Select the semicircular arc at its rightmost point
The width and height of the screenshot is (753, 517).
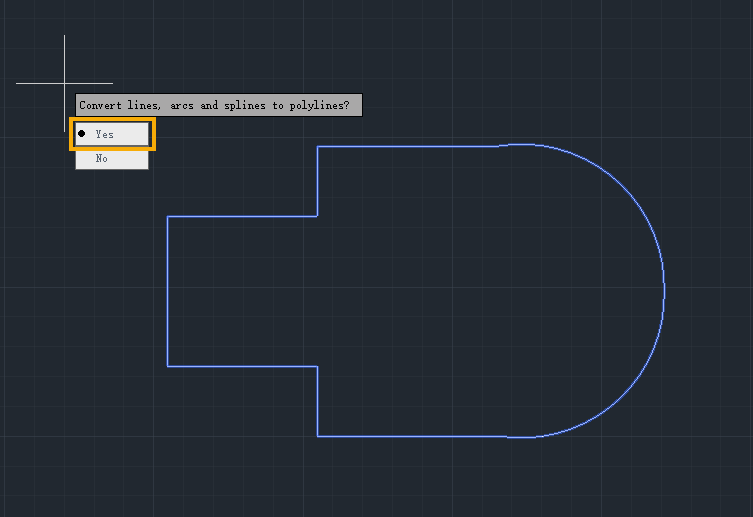pyautogui.click(x=664, y=290)
